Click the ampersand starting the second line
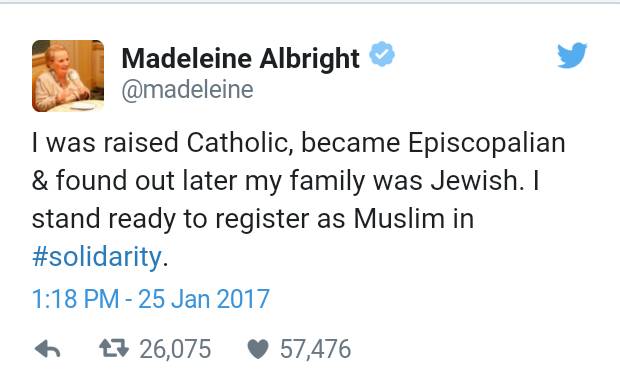Image resolution: width=620 pixels, height=374 pixels. coord(40,180)
